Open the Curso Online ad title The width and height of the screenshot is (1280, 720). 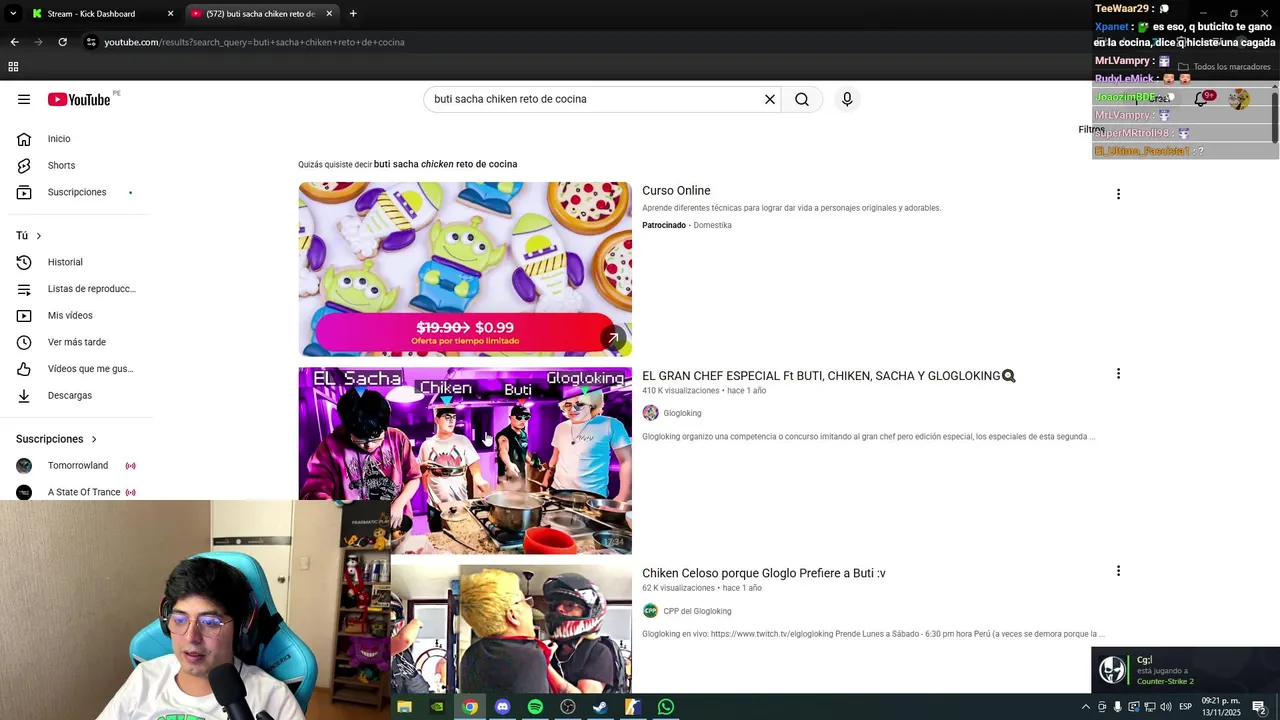pos(676,191)
